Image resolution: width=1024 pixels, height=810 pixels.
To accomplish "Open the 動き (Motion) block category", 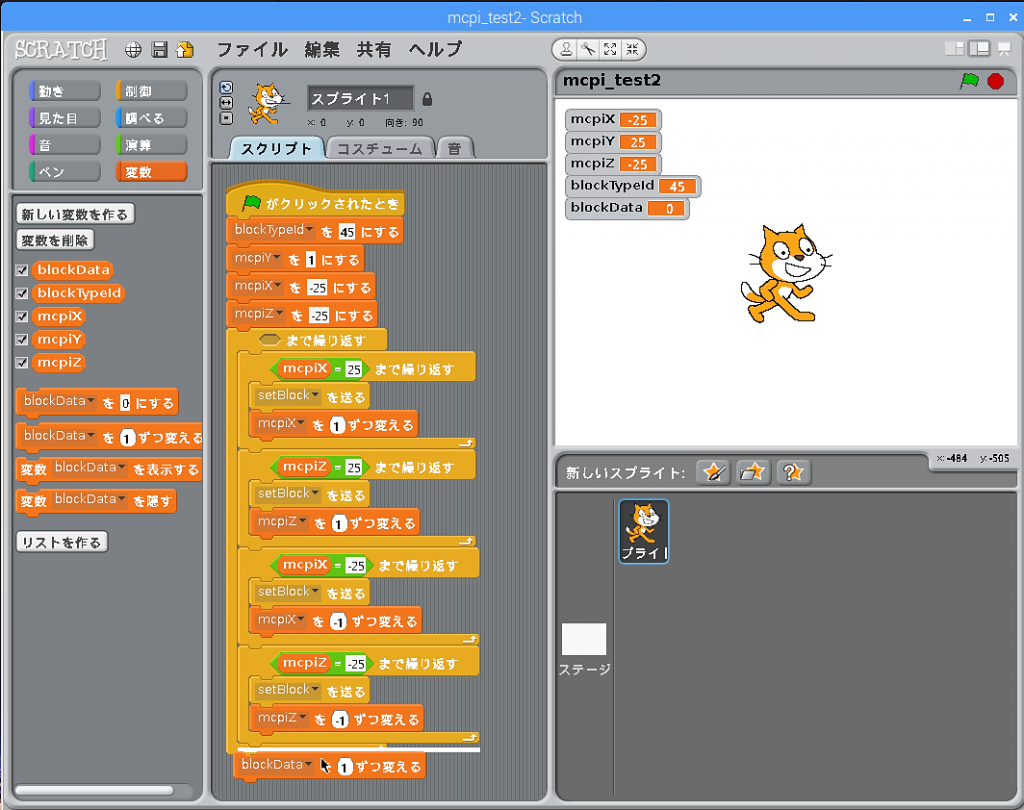I will coord(65,91).
